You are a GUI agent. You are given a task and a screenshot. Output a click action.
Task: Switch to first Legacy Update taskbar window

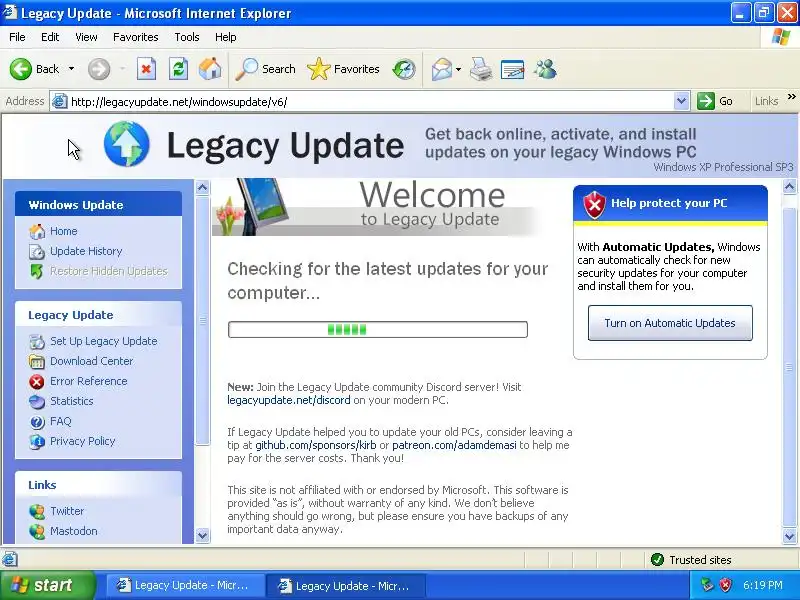click(184, 585)
